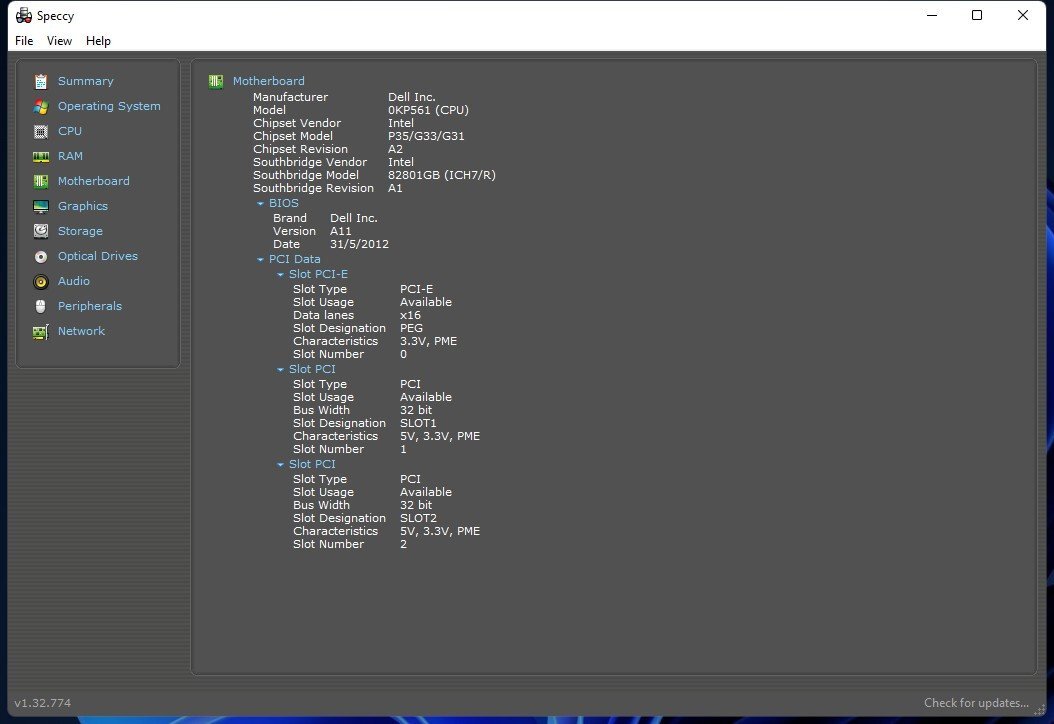The height and width of the screenshot is (724, 1054).
Task: Click the Chipset Revision value A2
Action: click(x=395, y=149)
